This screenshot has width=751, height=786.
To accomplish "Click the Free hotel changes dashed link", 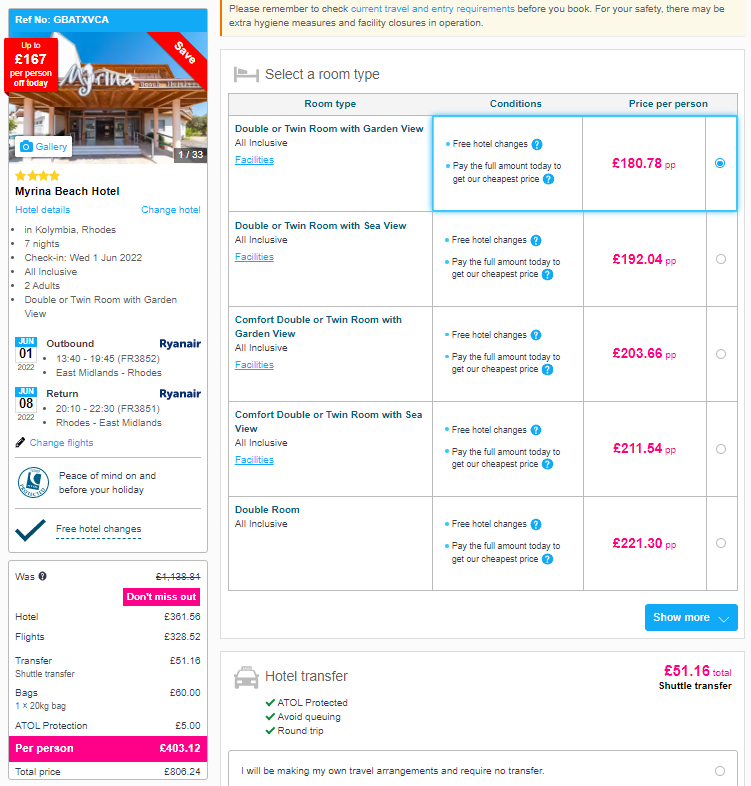I will click(x=98, y=529).
